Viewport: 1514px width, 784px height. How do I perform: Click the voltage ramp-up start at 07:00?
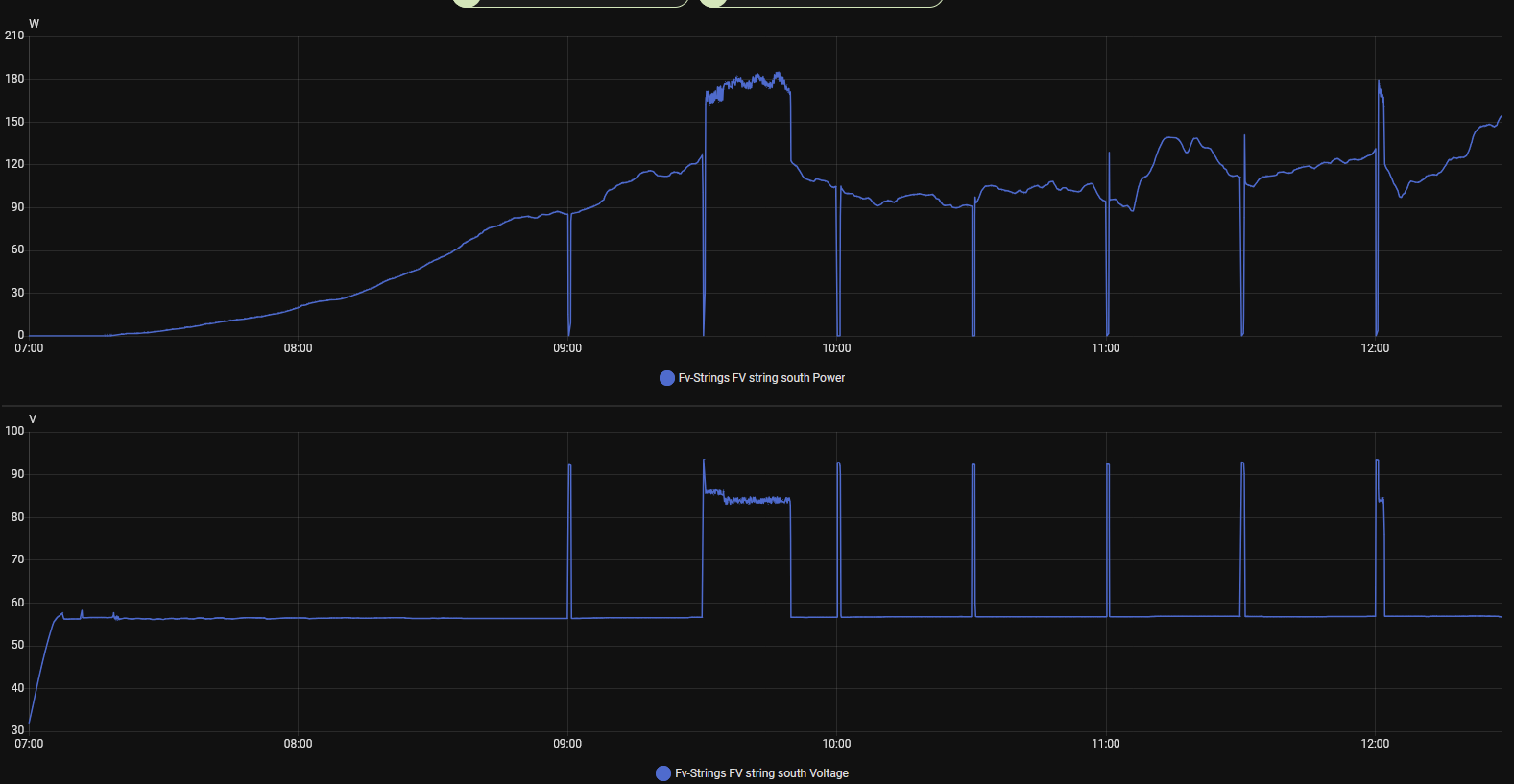point(30,723)
